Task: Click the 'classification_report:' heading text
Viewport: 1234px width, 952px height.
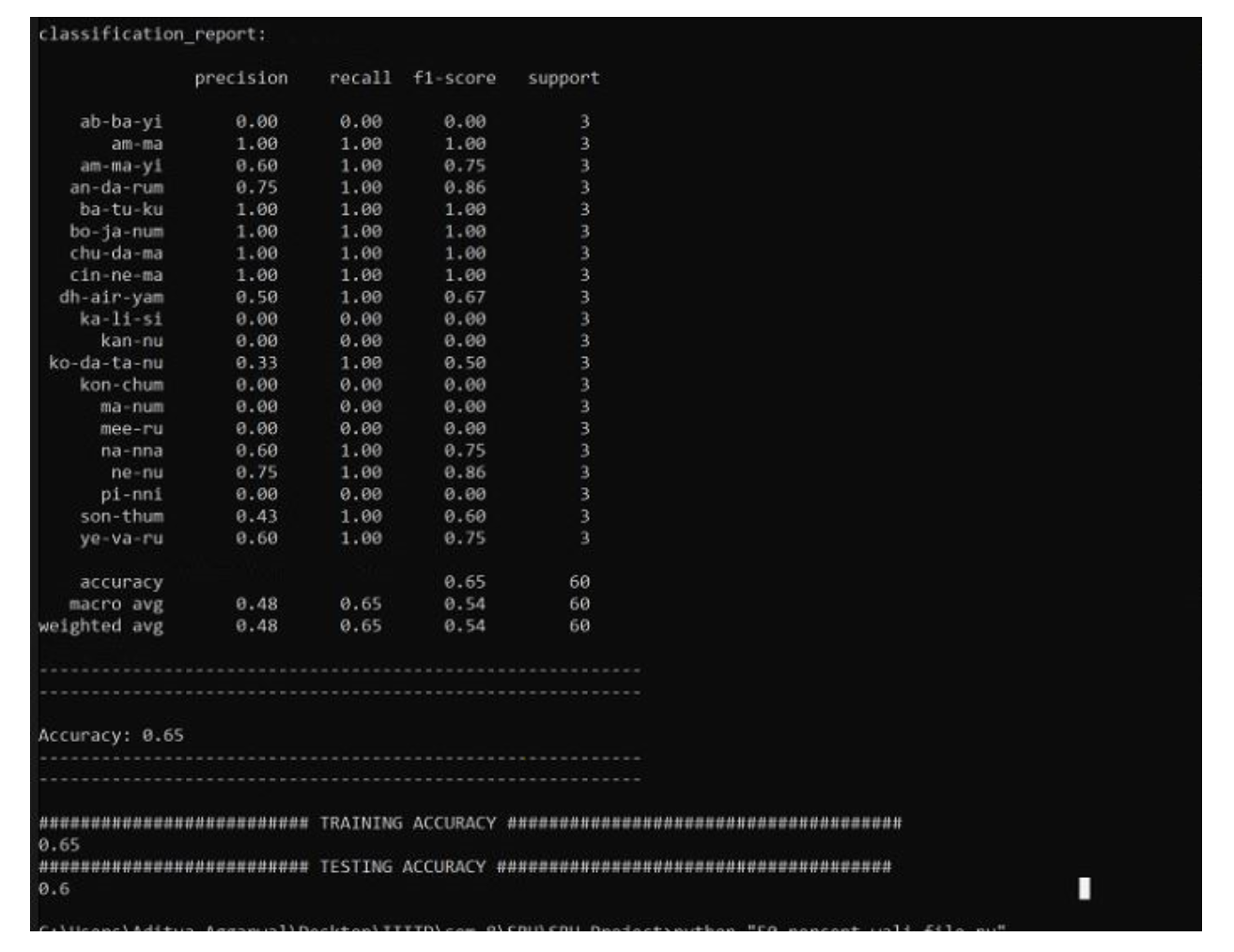Action: click(x=152, y=35)
